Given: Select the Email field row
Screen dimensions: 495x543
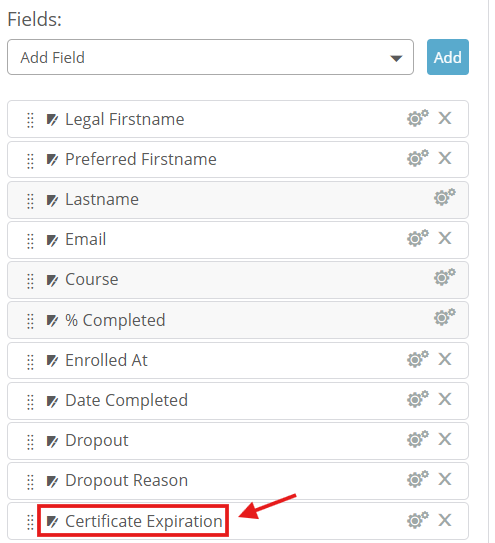Looking at the screenshot, I should 238,240.
